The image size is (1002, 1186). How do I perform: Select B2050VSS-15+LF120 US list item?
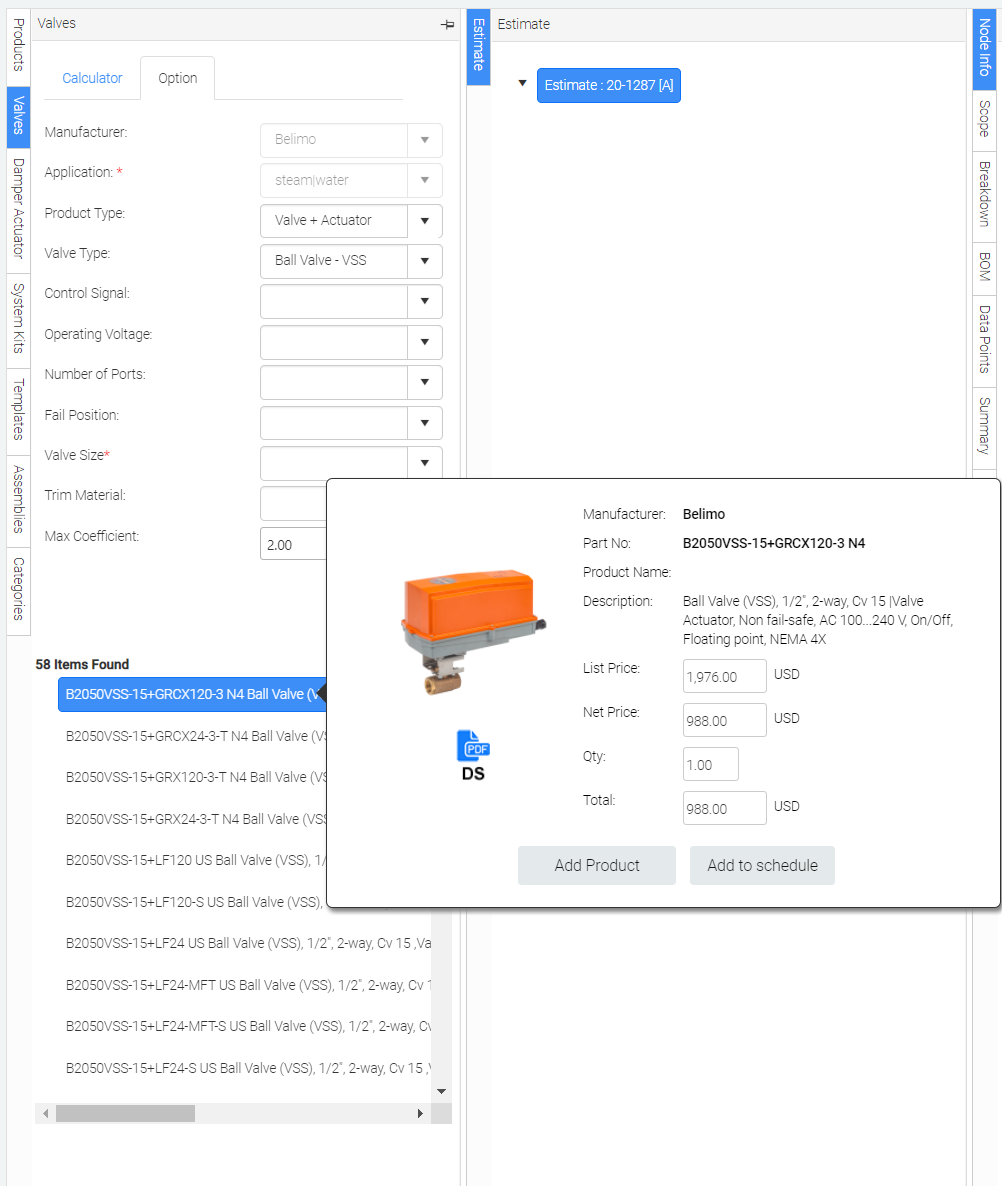tap(195, 861)
